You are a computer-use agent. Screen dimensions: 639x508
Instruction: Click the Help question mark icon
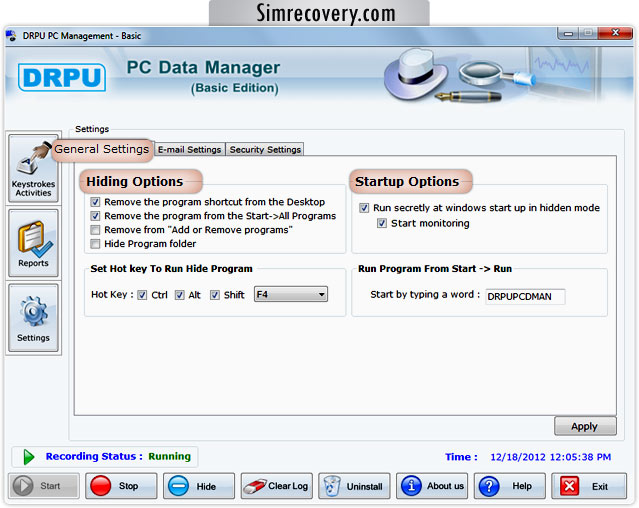489,486
